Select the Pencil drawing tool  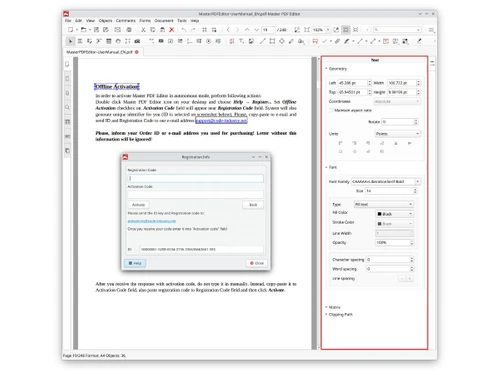tap(291, 41)
